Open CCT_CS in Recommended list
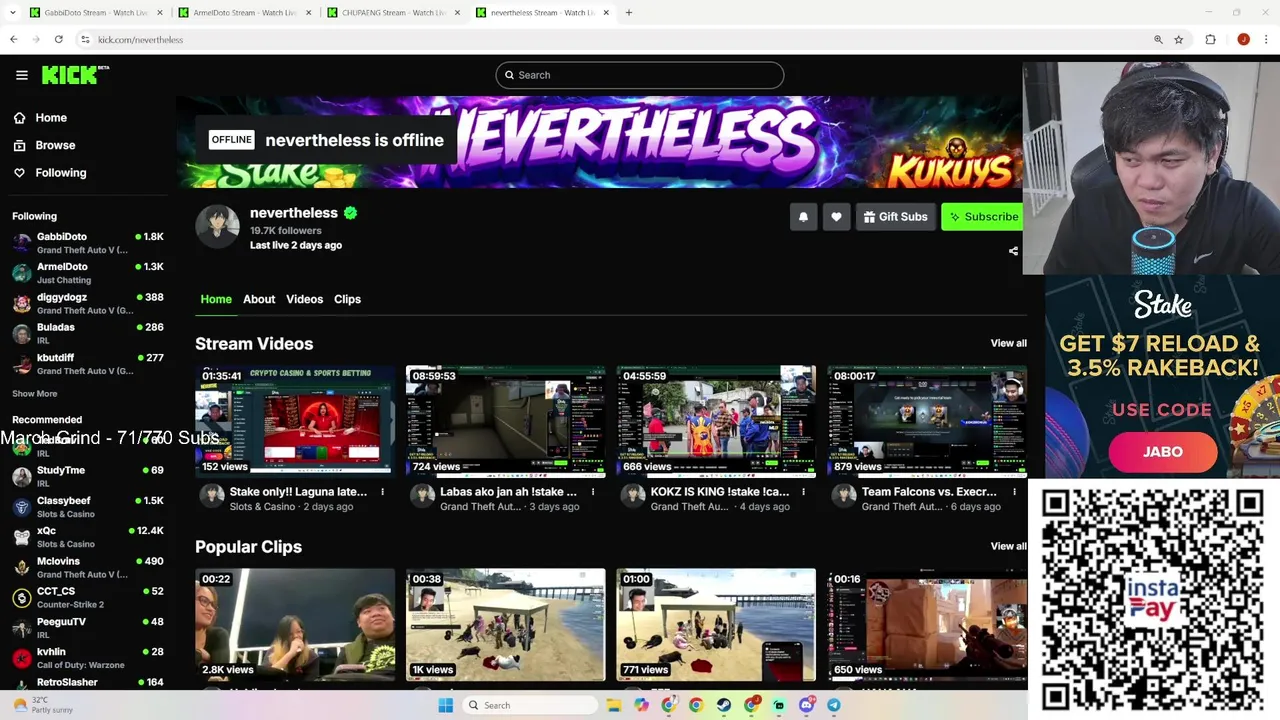This screenshot has width=1280, height=720. (x=88, y=597)
